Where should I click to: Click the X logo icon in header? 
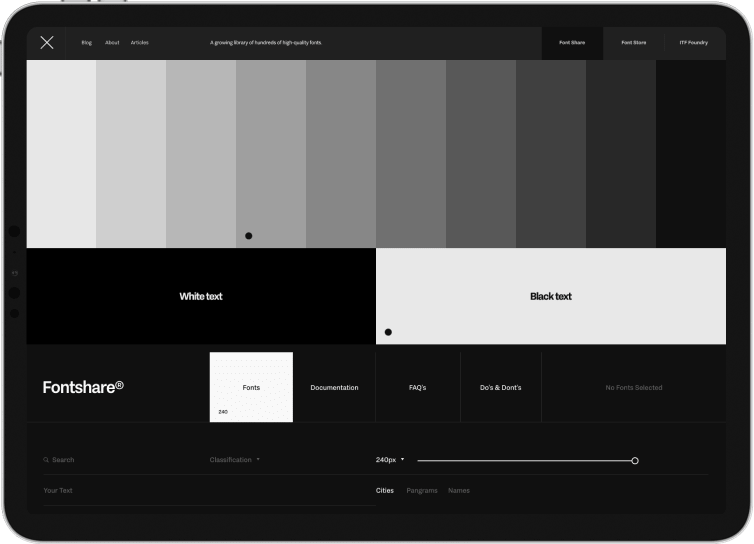(x=47, y=42)
